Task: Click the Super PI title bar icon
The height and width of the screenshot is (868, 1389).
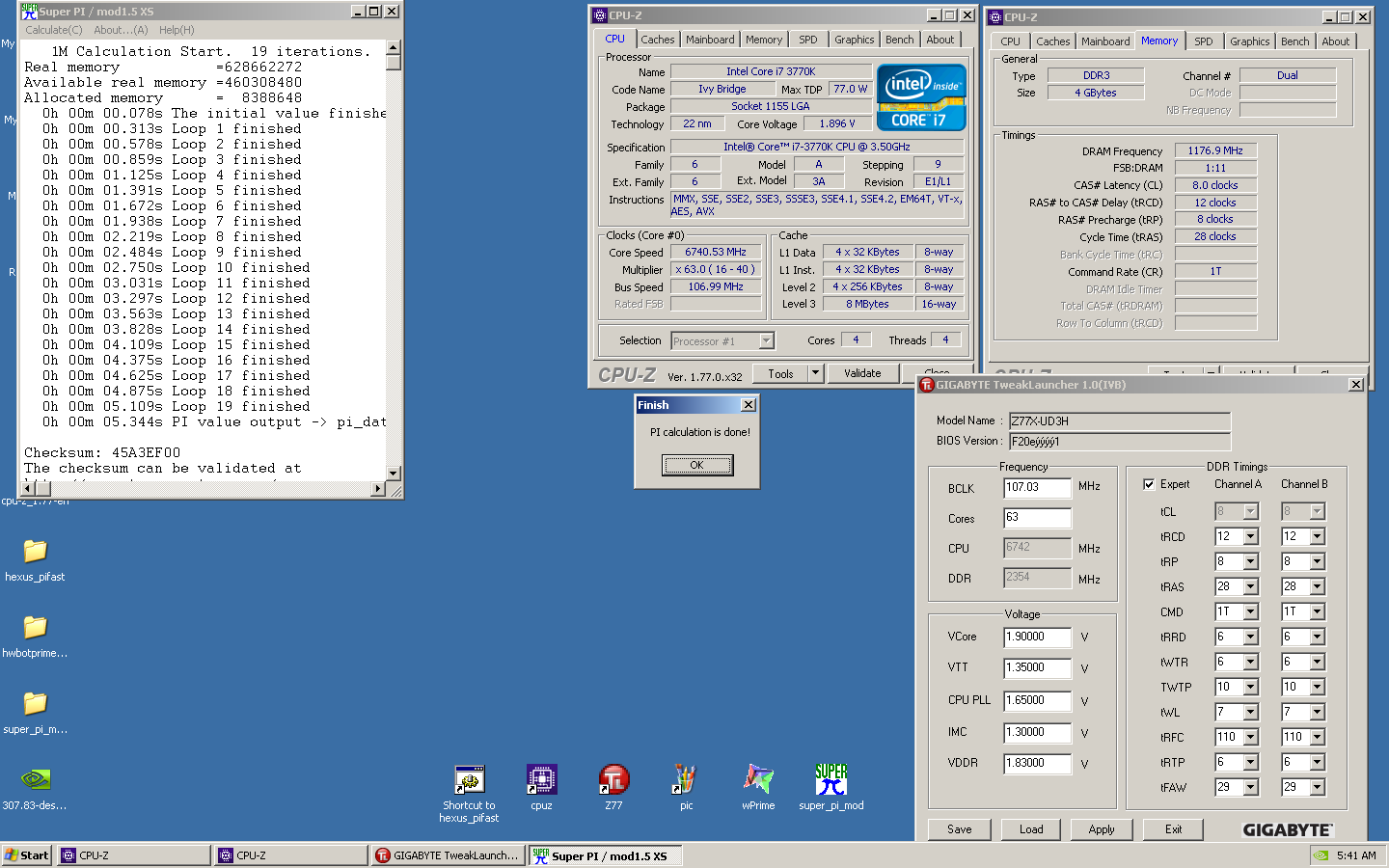Action: coord(29,12)
